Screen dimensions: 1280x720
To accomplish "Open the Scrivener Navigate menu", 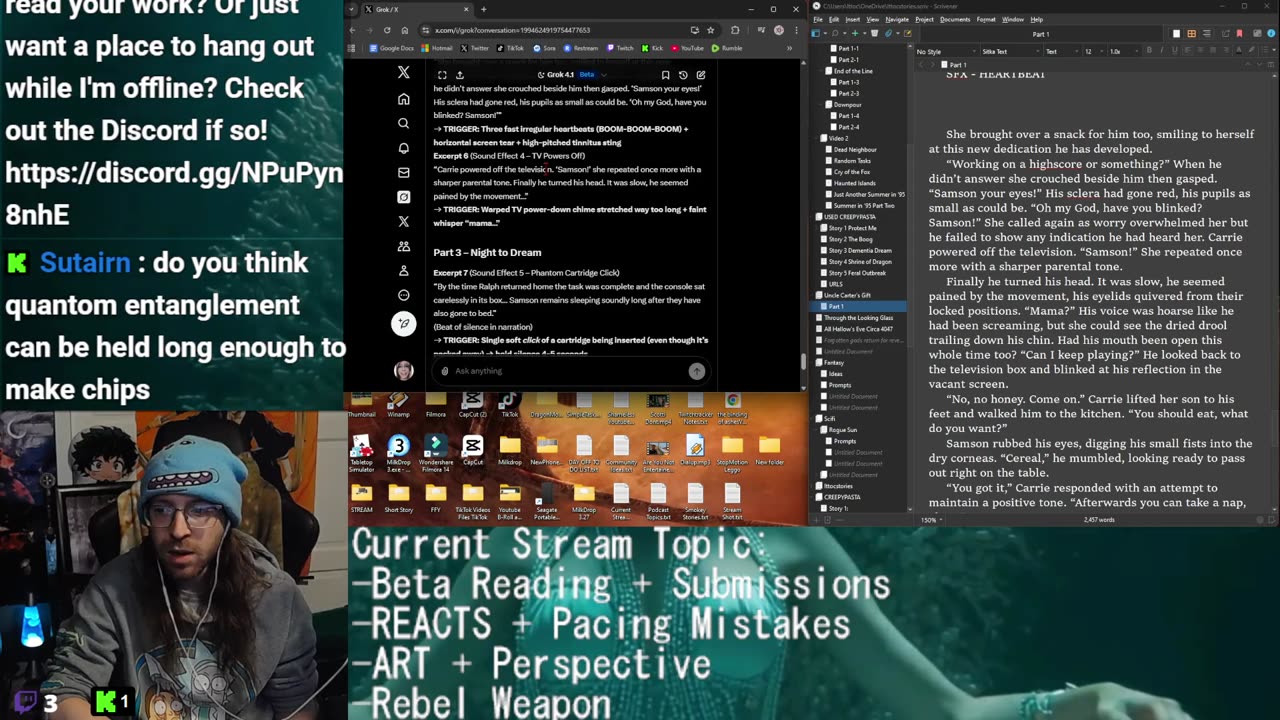I will 897,19.
